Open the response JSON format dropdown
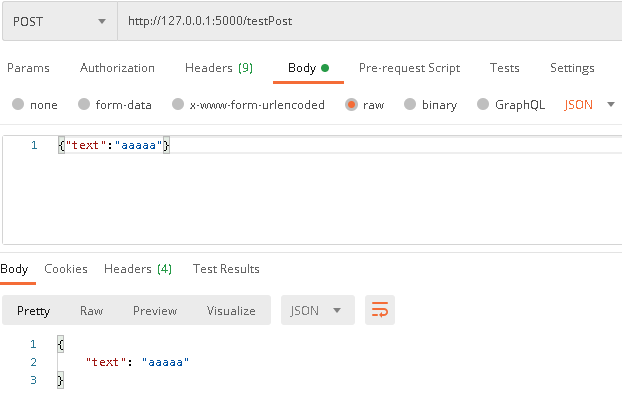 (318, 310)
